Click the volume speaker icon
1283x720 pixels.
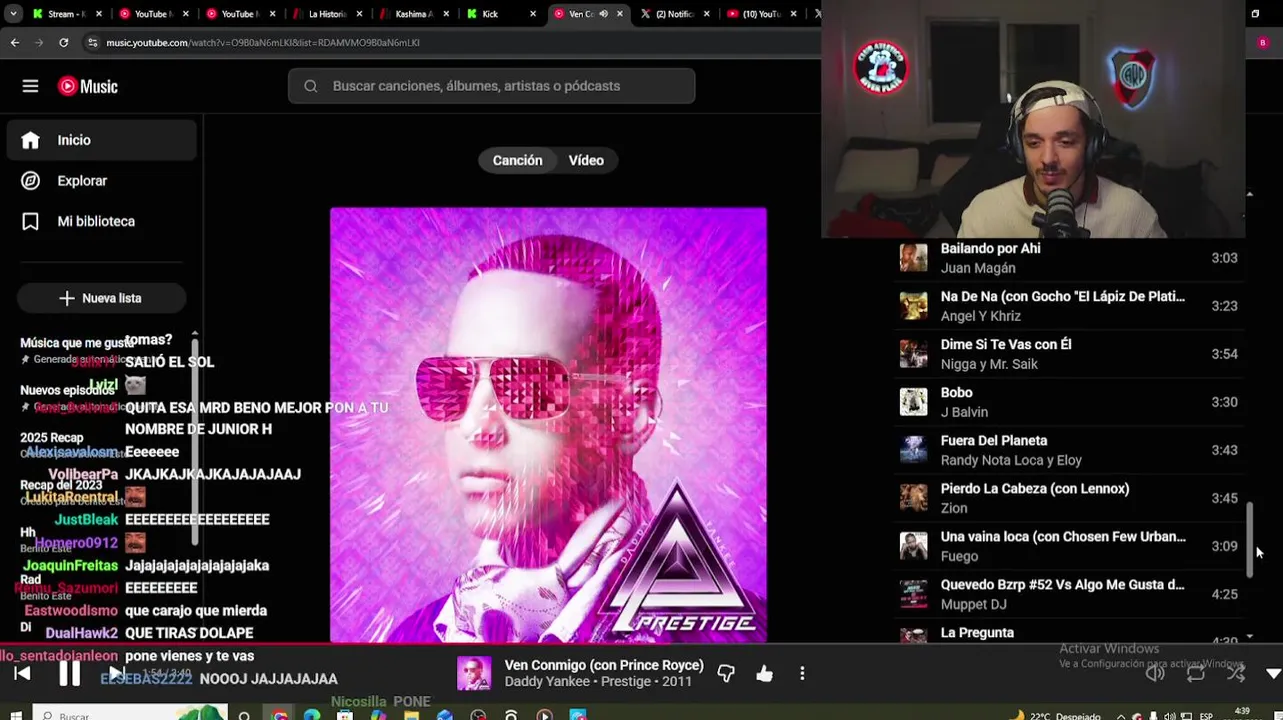tap(1155, 674)
